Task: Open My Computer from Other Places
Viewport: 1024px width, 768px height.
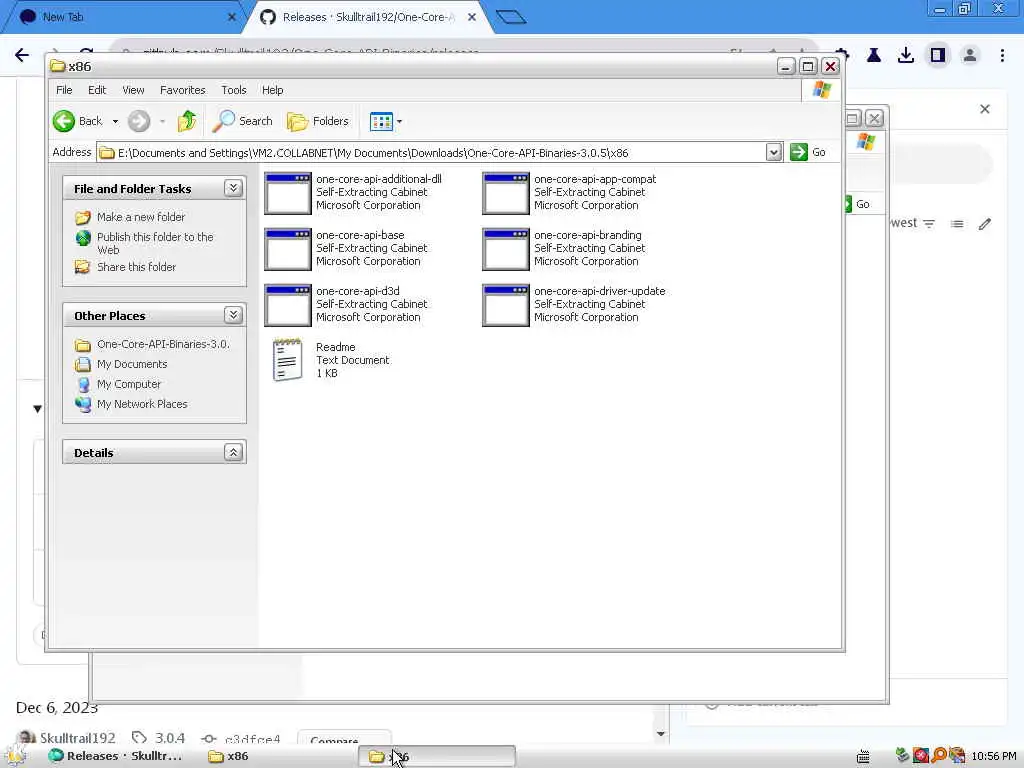Action: (129, 384)
